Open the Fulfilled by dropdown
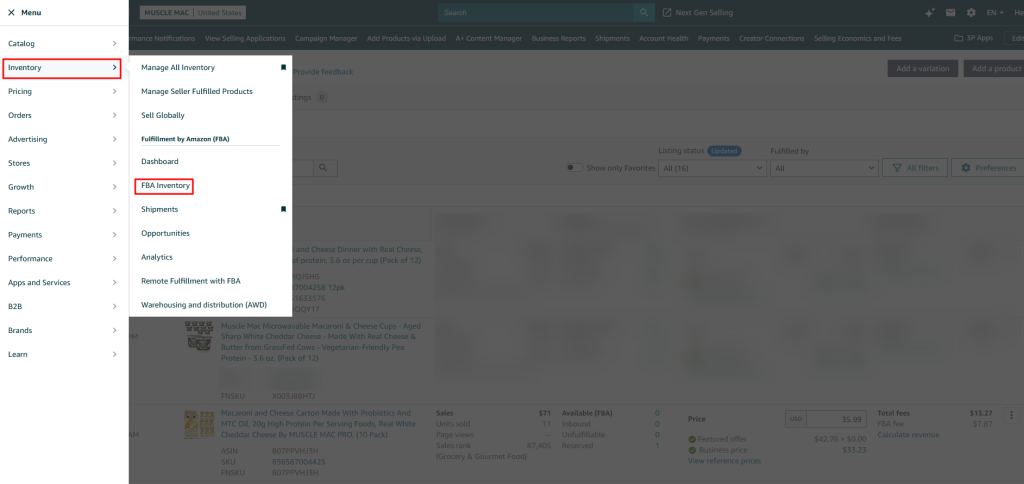 (824, 168)
